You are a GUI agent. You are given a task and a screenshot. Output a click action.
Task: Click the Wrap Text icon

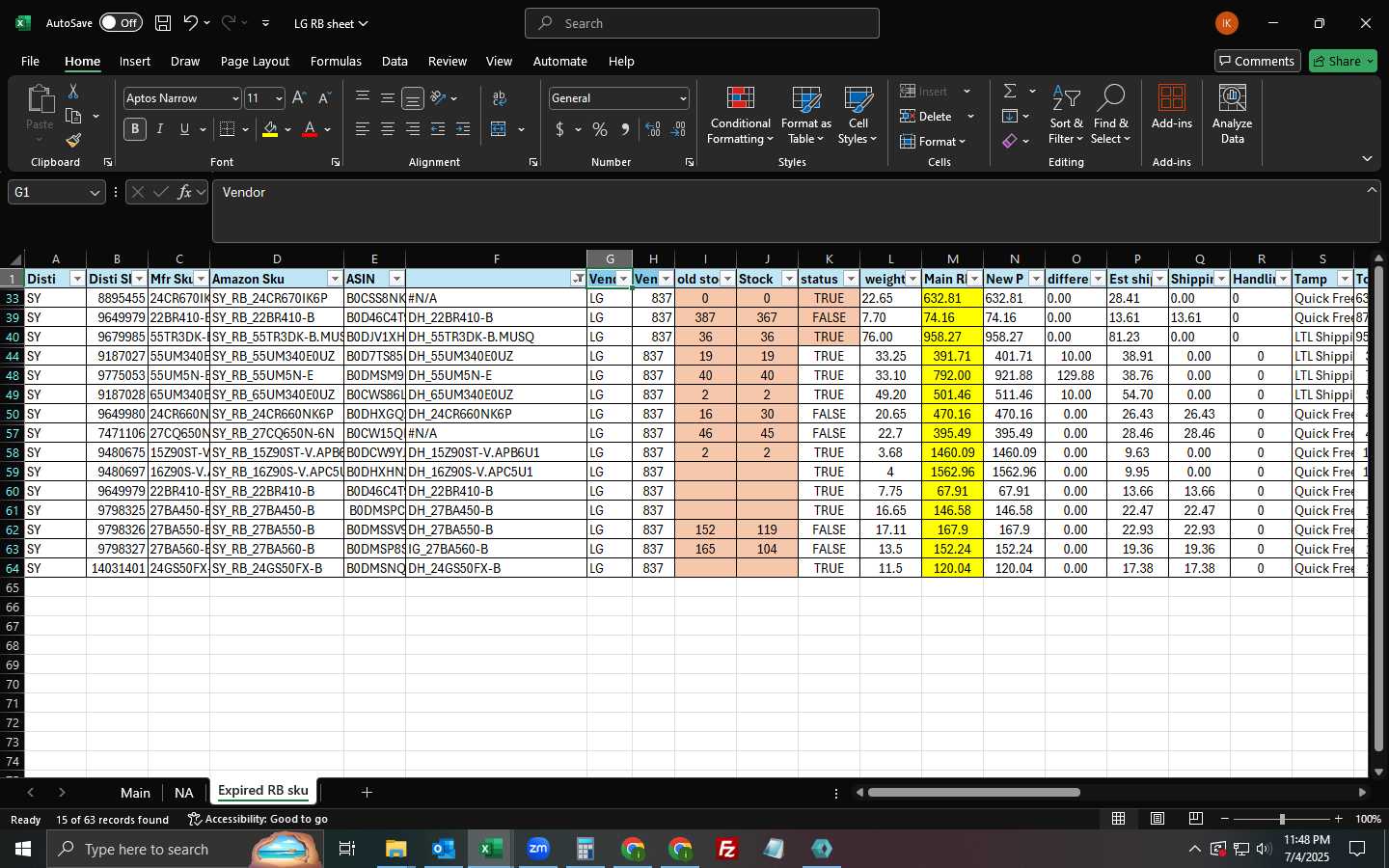click(x=500, y=98)
